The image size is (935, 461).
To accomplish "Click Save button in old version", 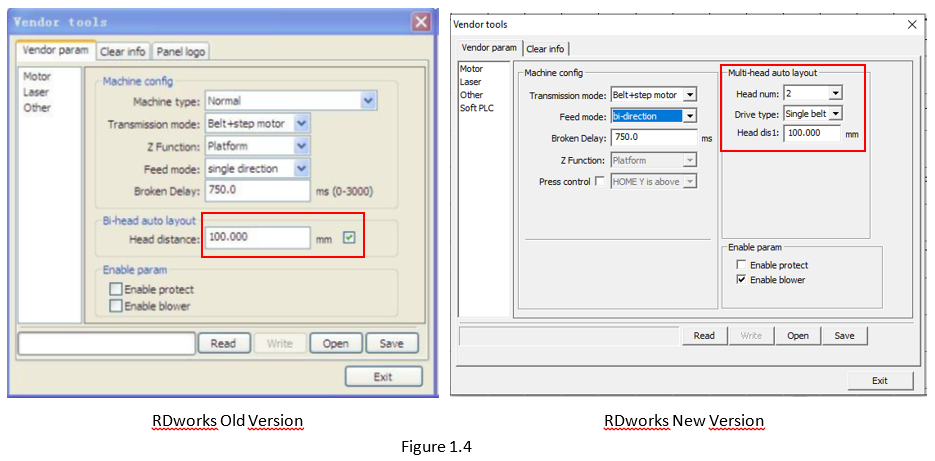I will tap(391, 344).
